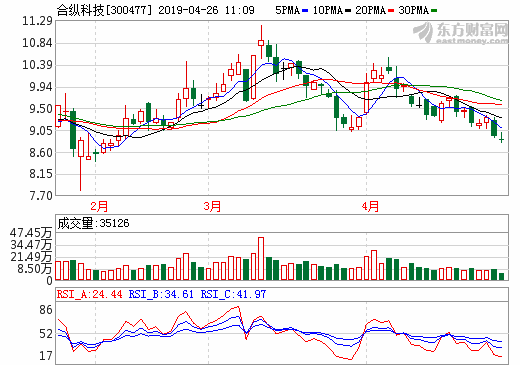The width and height of the screenshot is (520, 365).
Task: Click the 3月 month marker
Action: [212, 206]
